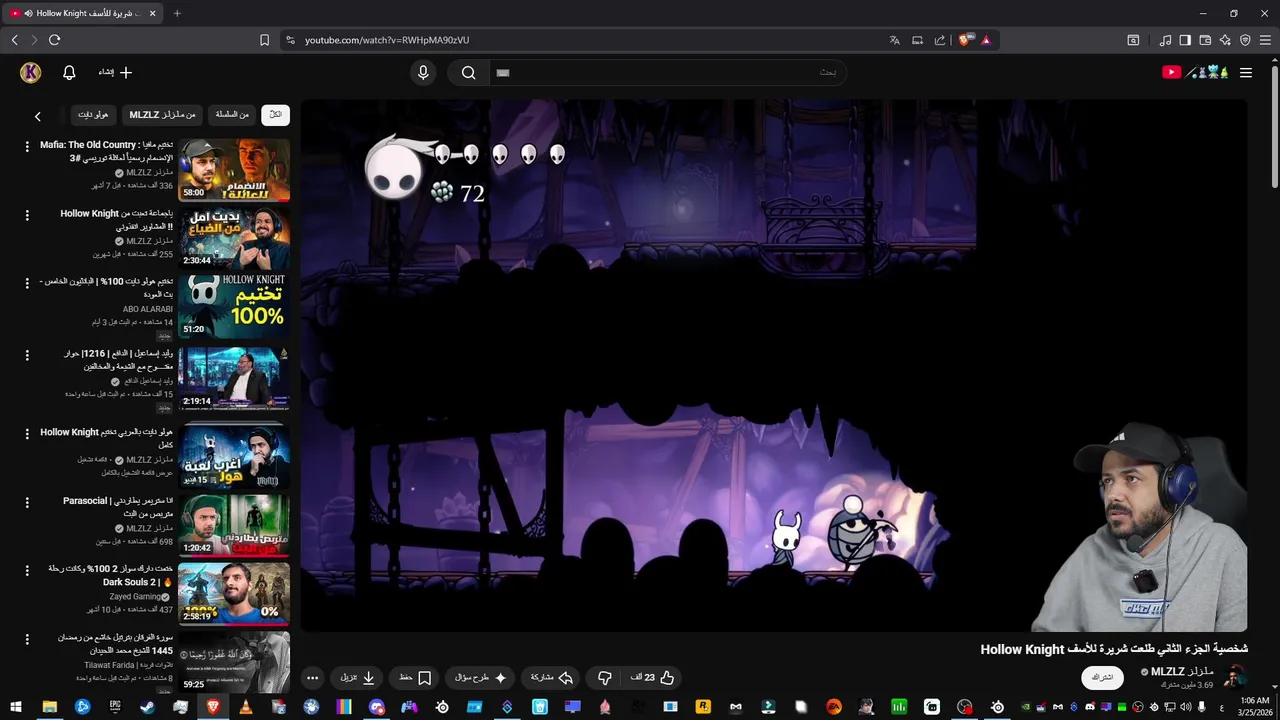Open Steam from the taskbar
Screen dimensions: 1280x720
point(147,707)
